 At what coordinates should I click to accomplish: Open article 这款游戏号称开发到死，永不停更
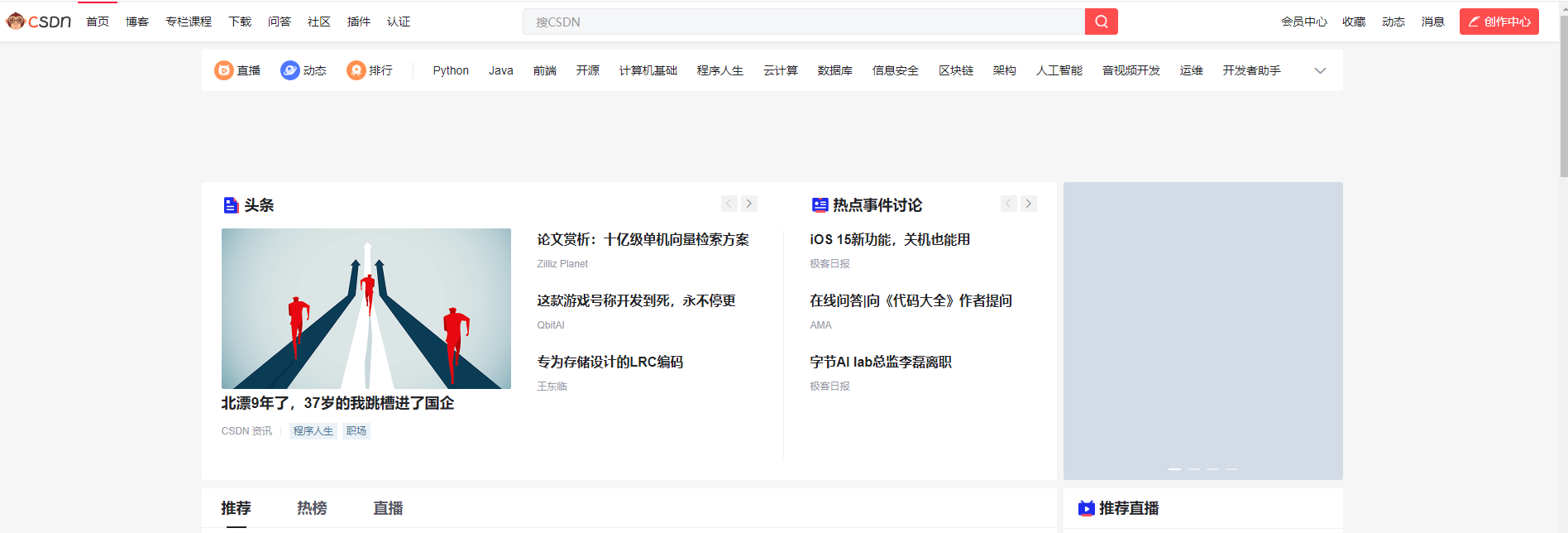pos(637,300)
